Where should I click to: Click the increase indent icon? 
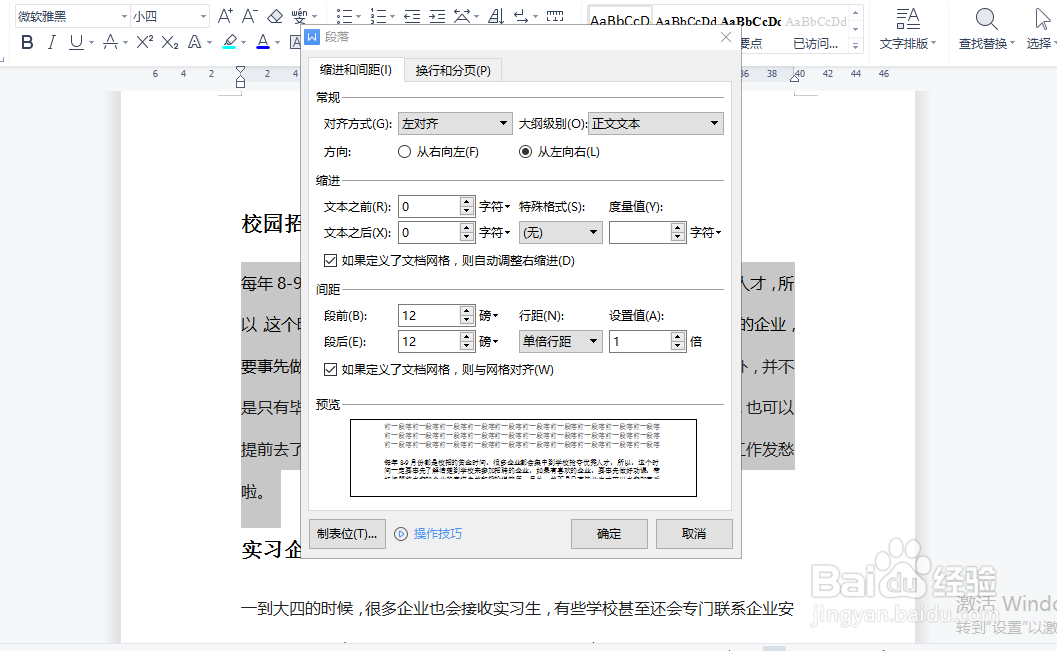tap(436, 15)
